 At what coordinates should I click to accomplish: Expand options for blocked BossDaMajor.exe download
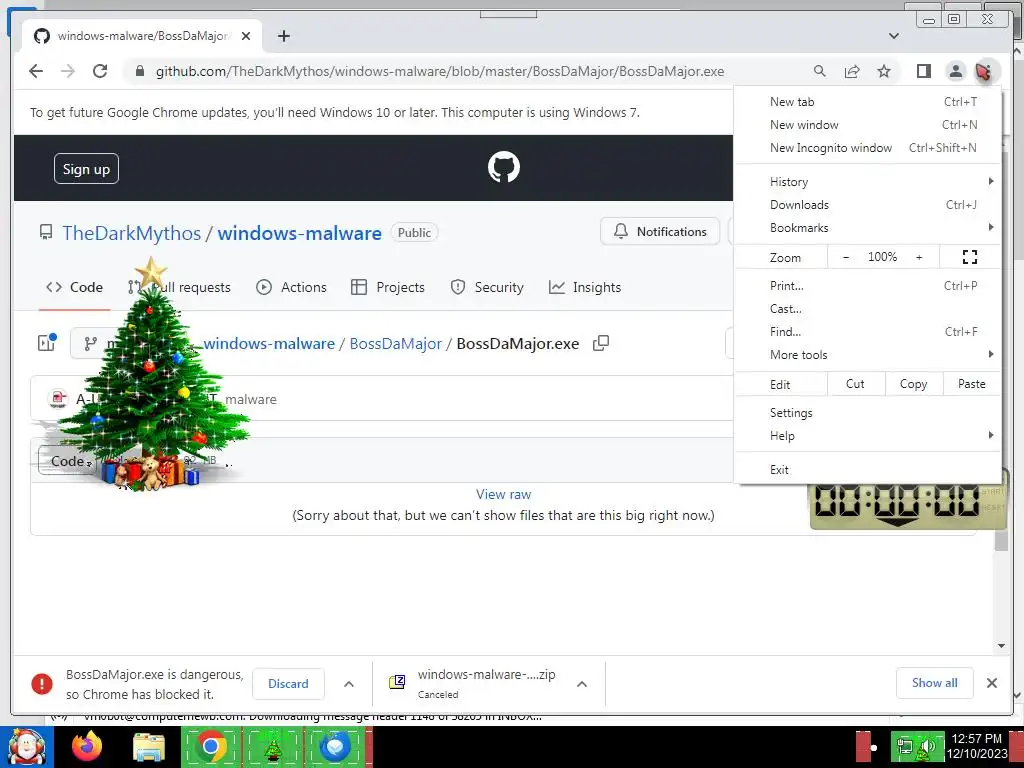click(x=349, y=684)
